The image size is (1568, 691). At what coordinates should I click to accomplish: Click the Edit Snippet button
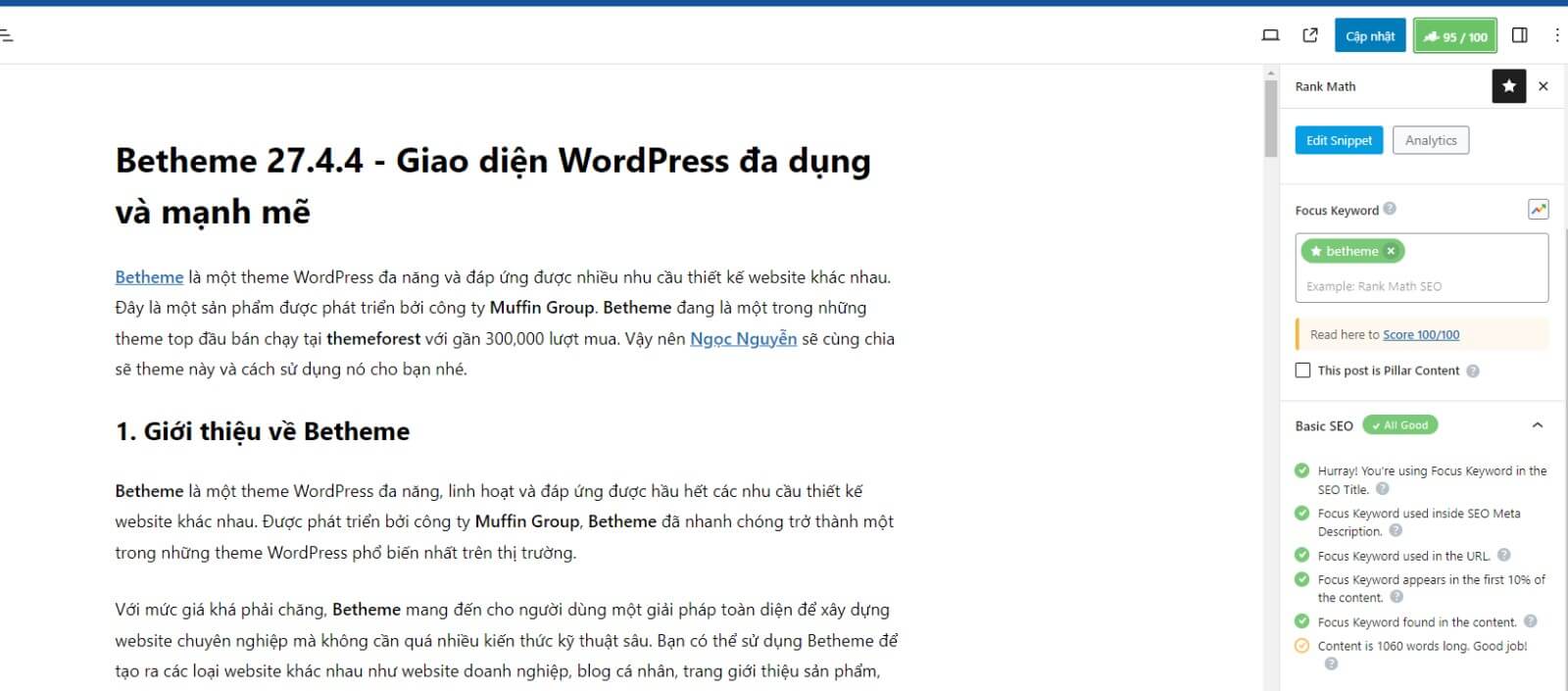(1339, 140)
